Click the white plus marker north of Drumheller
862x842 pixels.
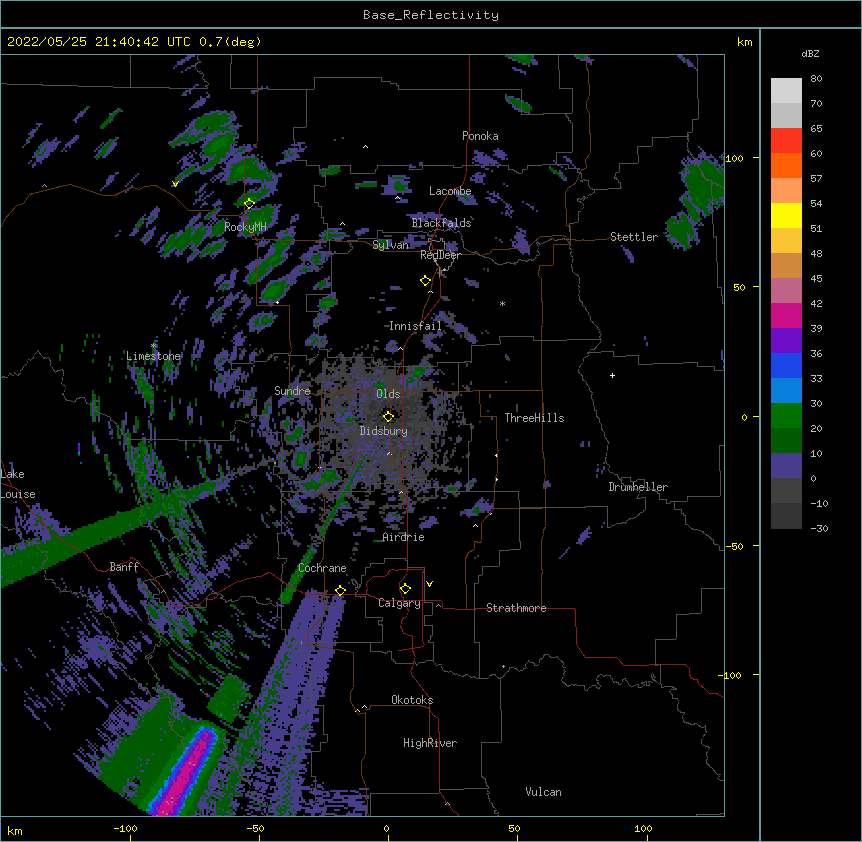[x=612, y=375]
